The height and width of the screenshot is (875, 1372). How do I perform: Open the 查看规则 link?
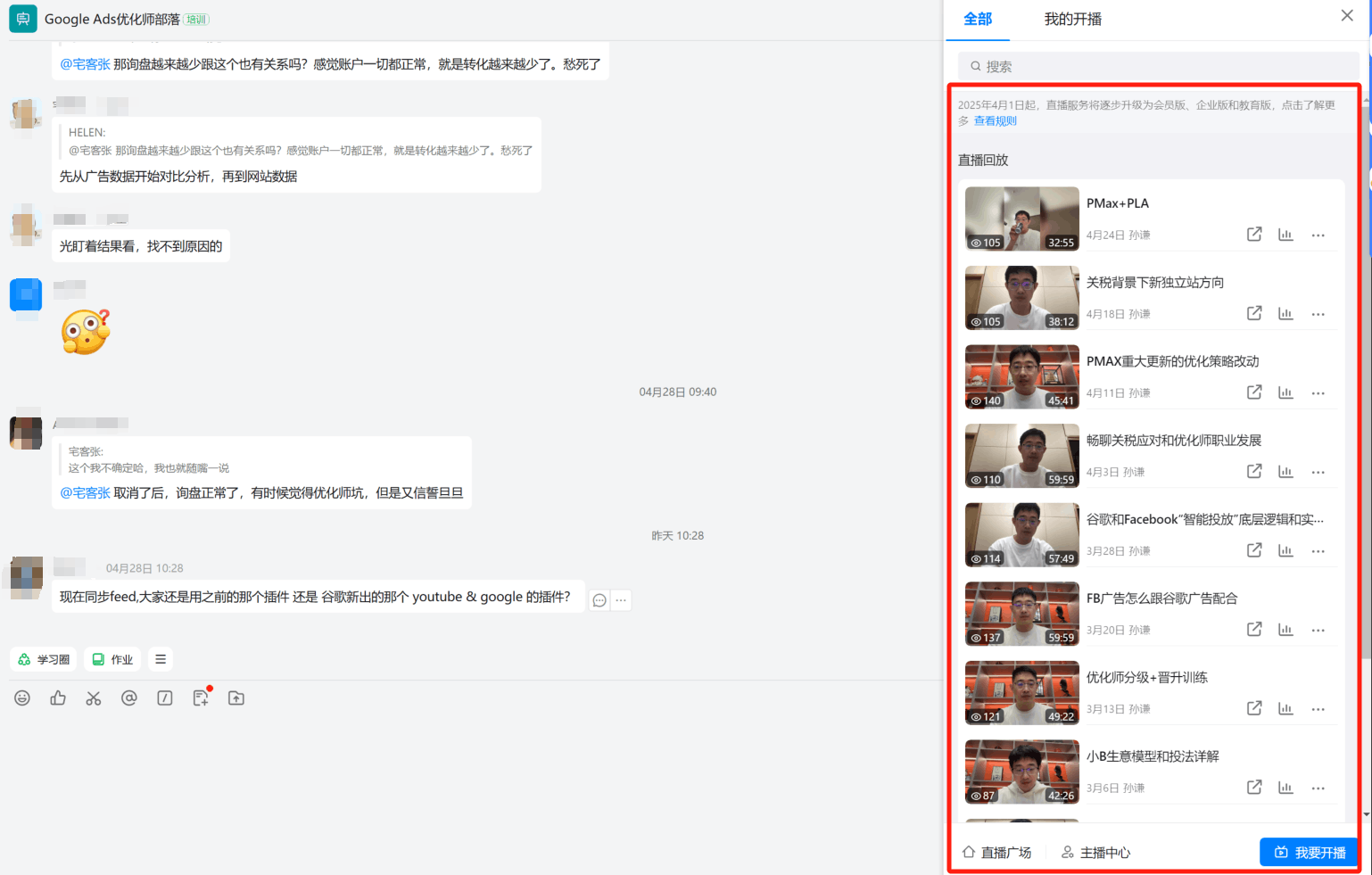996,120
